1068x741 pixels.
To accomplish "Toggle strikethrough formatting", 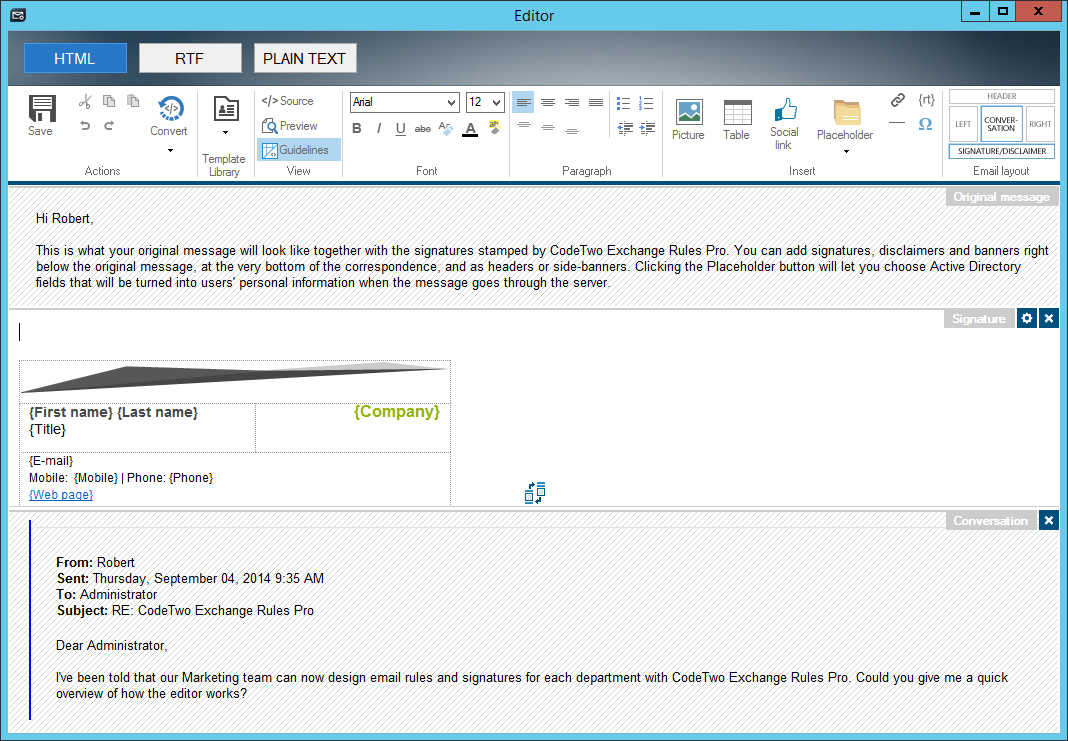I will click(423, 128).
